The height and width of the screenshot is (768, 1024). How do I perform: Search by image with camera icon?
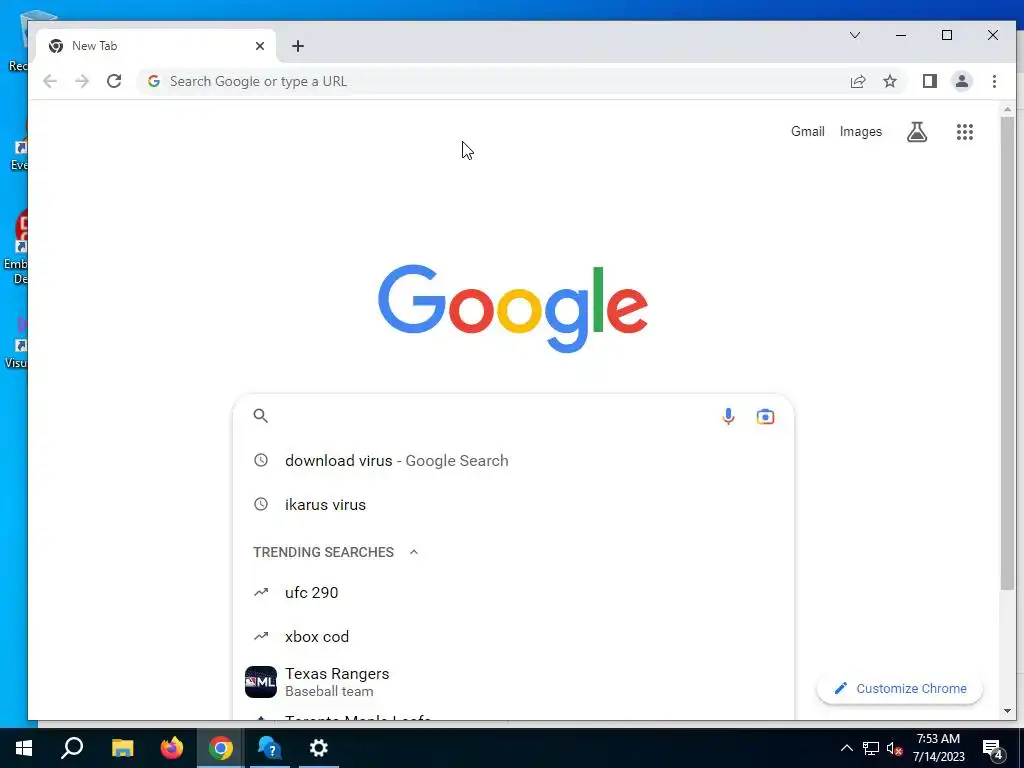[765, 416]
